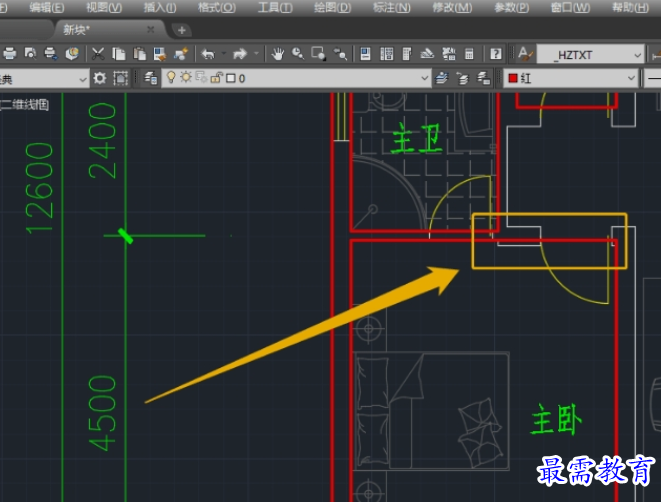Image resolution: width=661 pixels, height=502 pixels.
Task: Click the Match Properties icon
Action: (160, 54)
